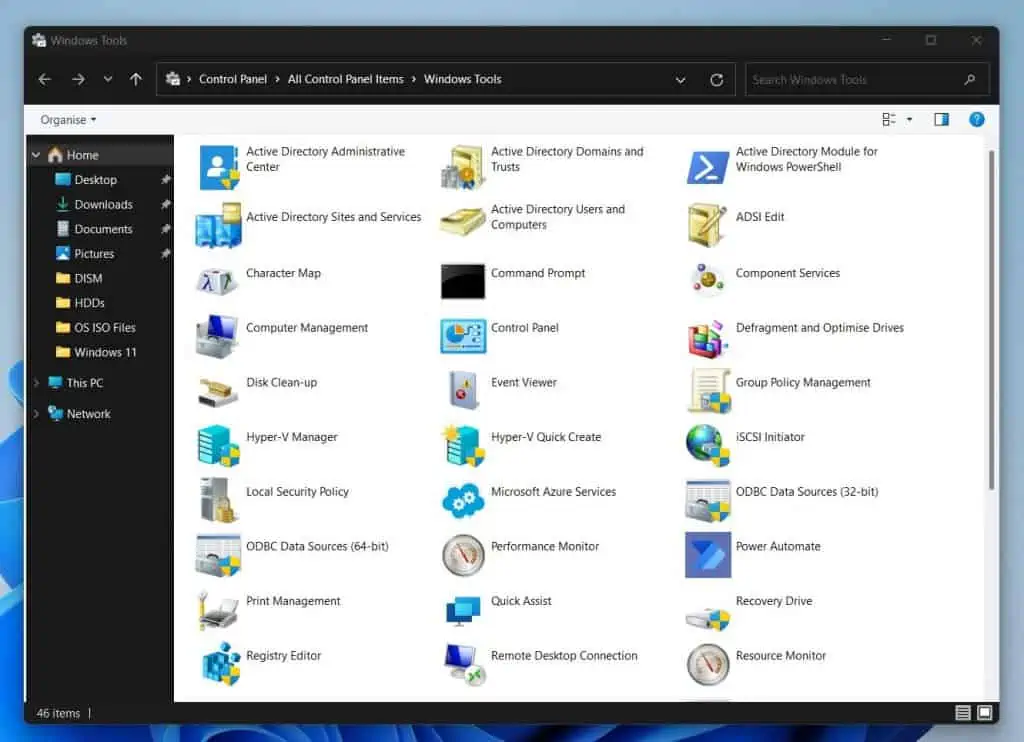The image size is (1024, 742).
Task: Launch the Command Prompt icon
Action: tap(463, 281)
